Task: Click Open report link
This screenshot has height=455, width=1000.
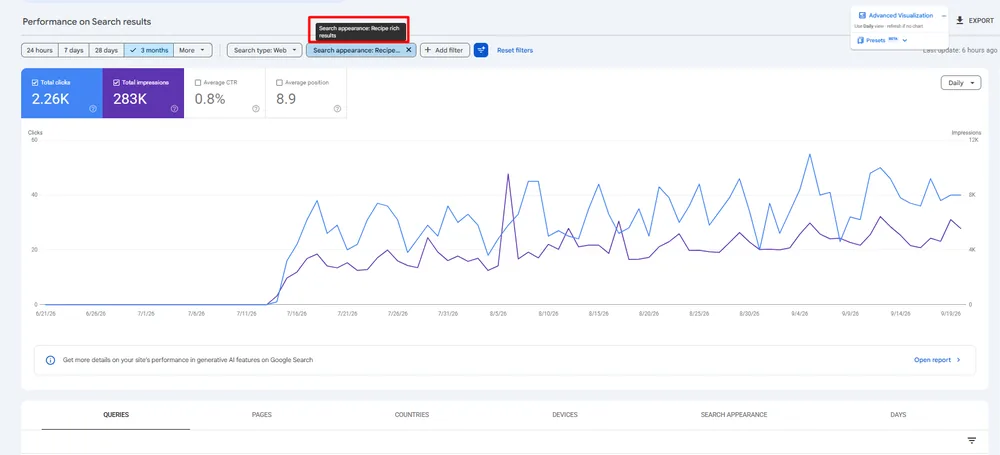Action: (x=932, y=360)
